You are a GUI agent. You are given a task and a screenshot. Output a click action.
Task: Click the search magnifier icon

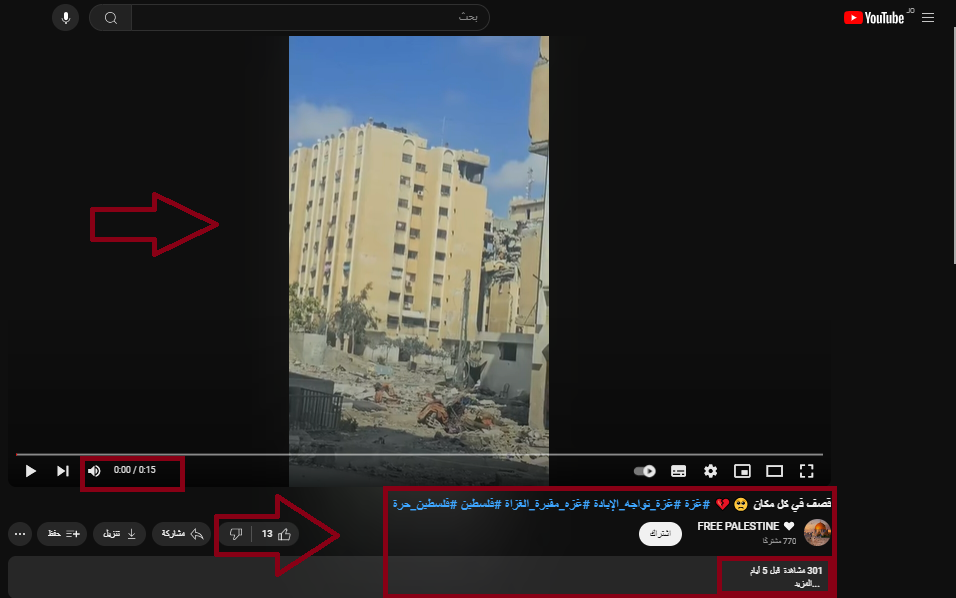[x=111, y=18]
